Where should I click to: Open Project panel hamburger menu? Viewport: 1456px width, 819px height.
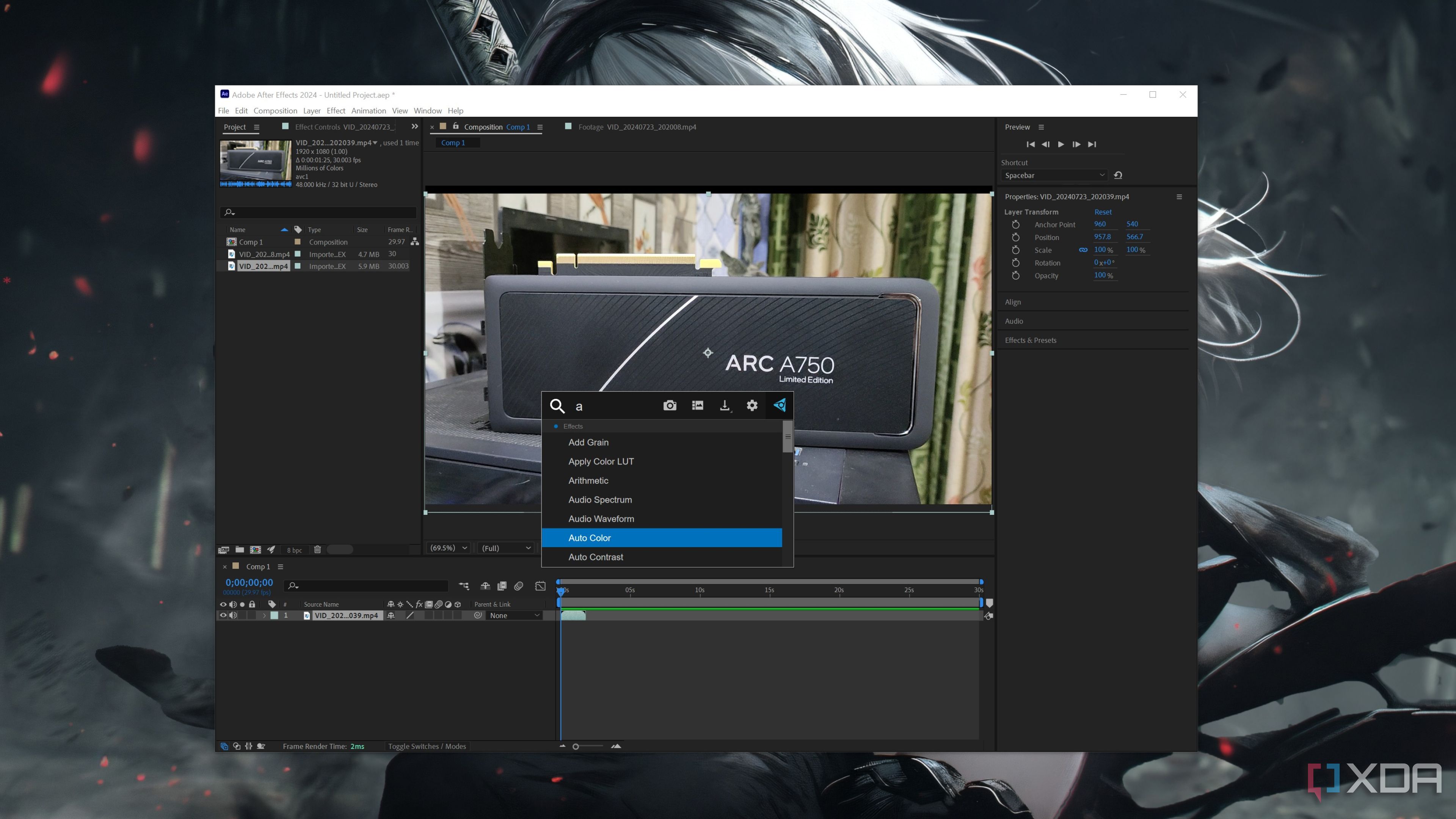(x=257, y=127)
